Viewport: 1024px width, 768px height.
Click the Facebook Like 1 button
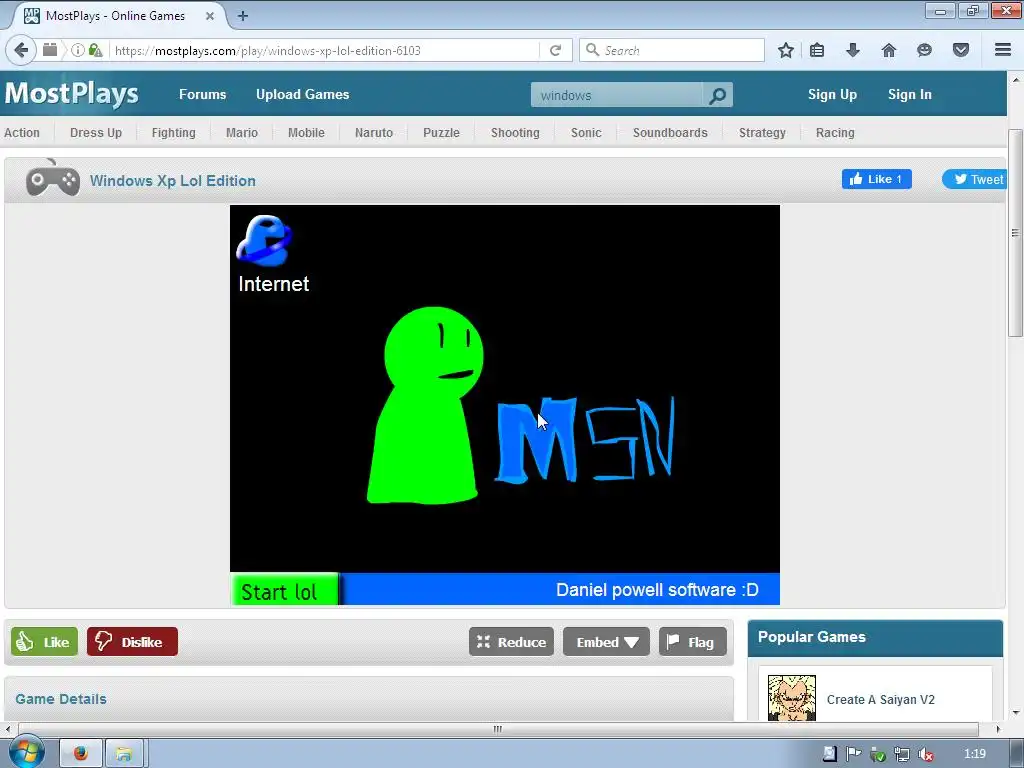(876, 179)
